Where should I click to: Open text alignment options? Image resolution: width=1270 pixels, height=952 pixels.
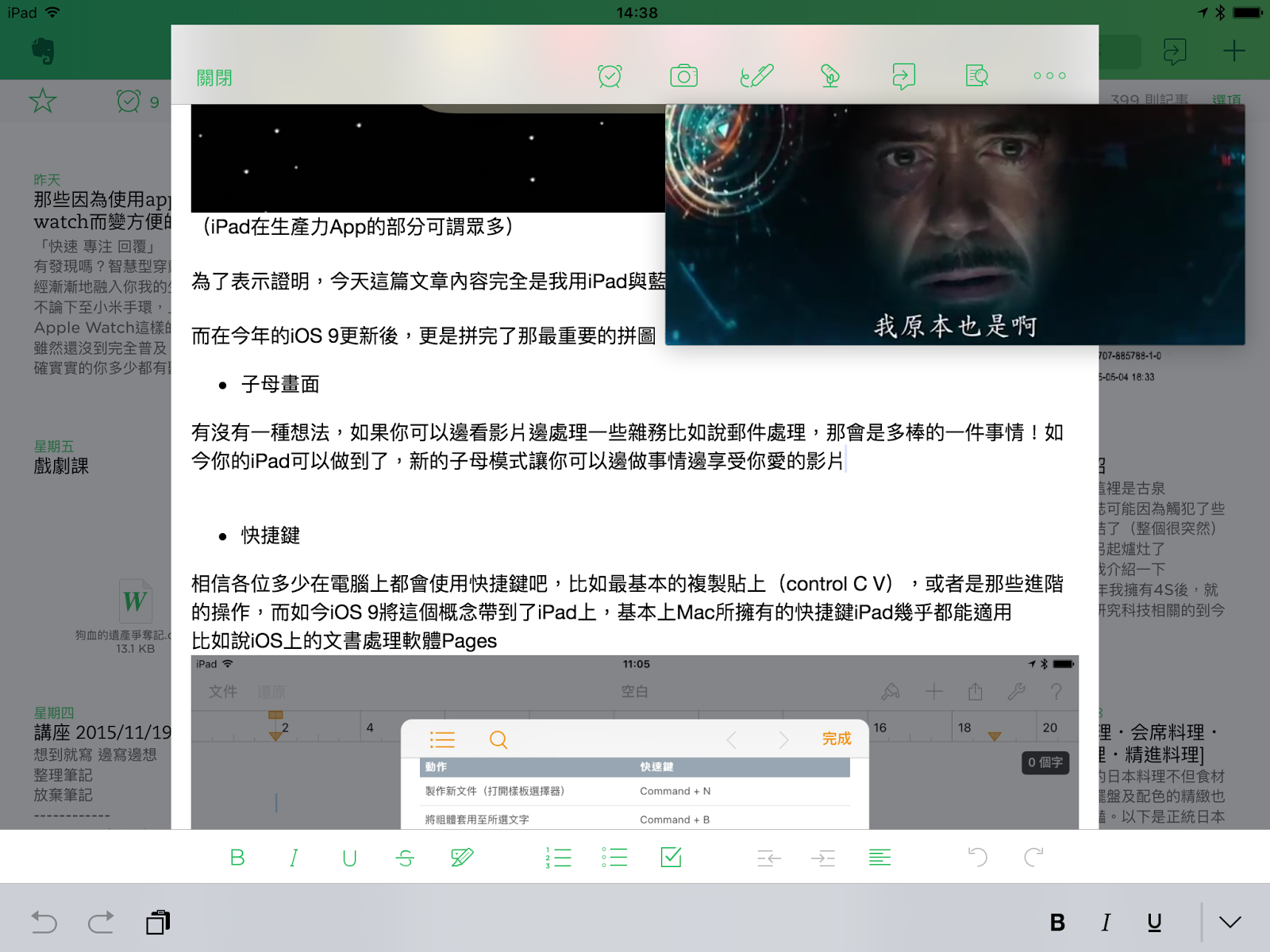click(x=879, y=858)
